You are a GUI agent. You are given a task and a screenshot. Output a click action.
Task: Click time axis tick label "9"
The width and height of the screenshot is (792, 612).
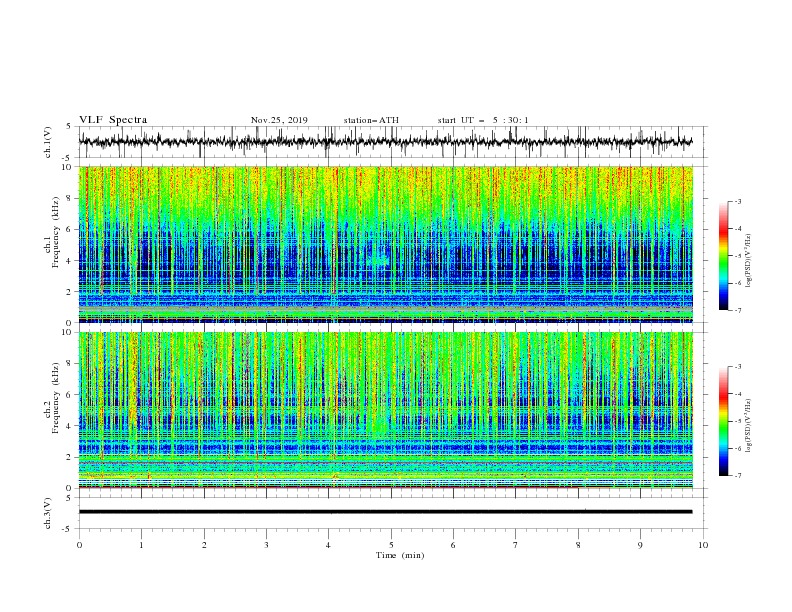640,545
